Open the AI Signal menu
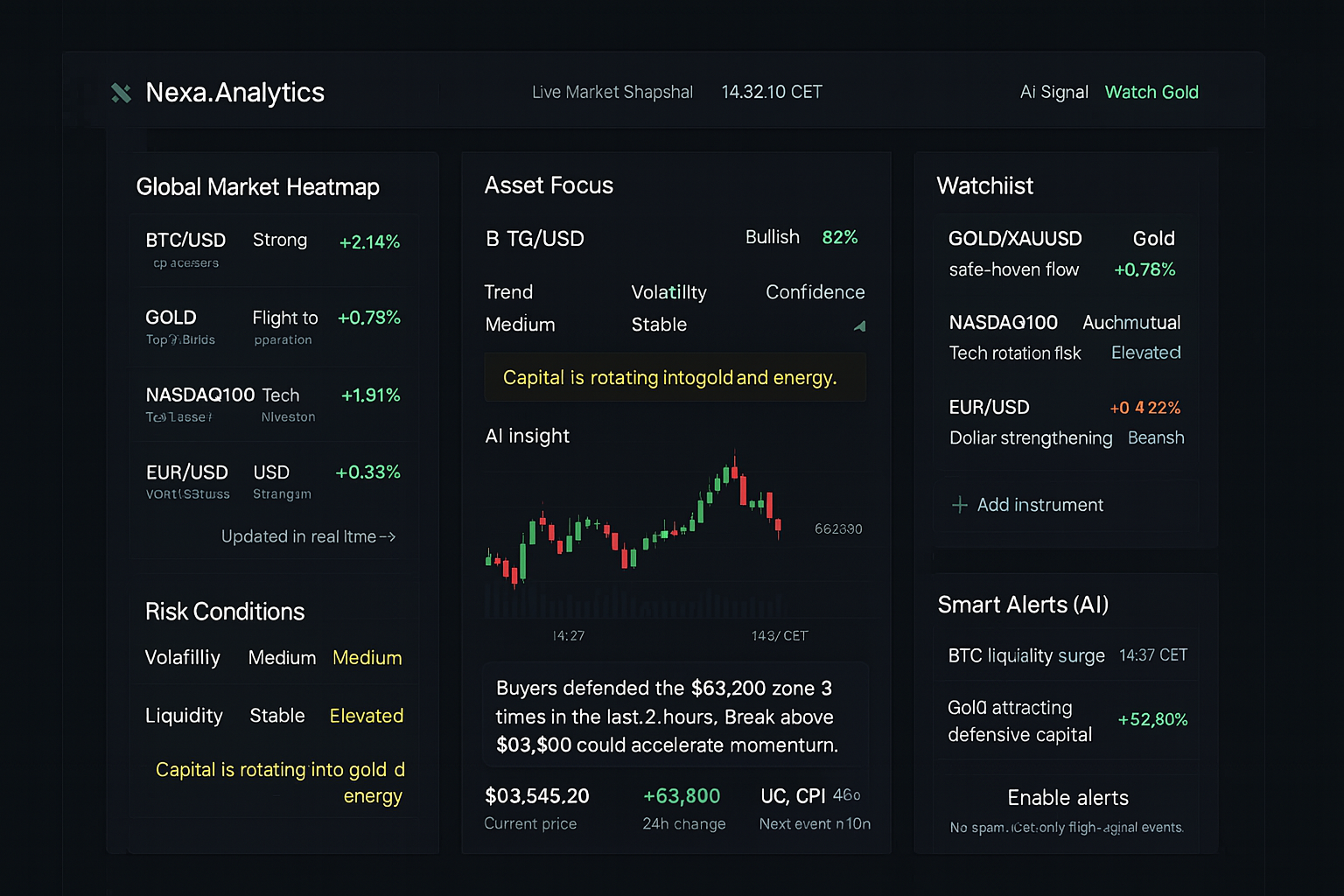The image size is (1344, 896). pyautogui.click(x=1053, y=91)
